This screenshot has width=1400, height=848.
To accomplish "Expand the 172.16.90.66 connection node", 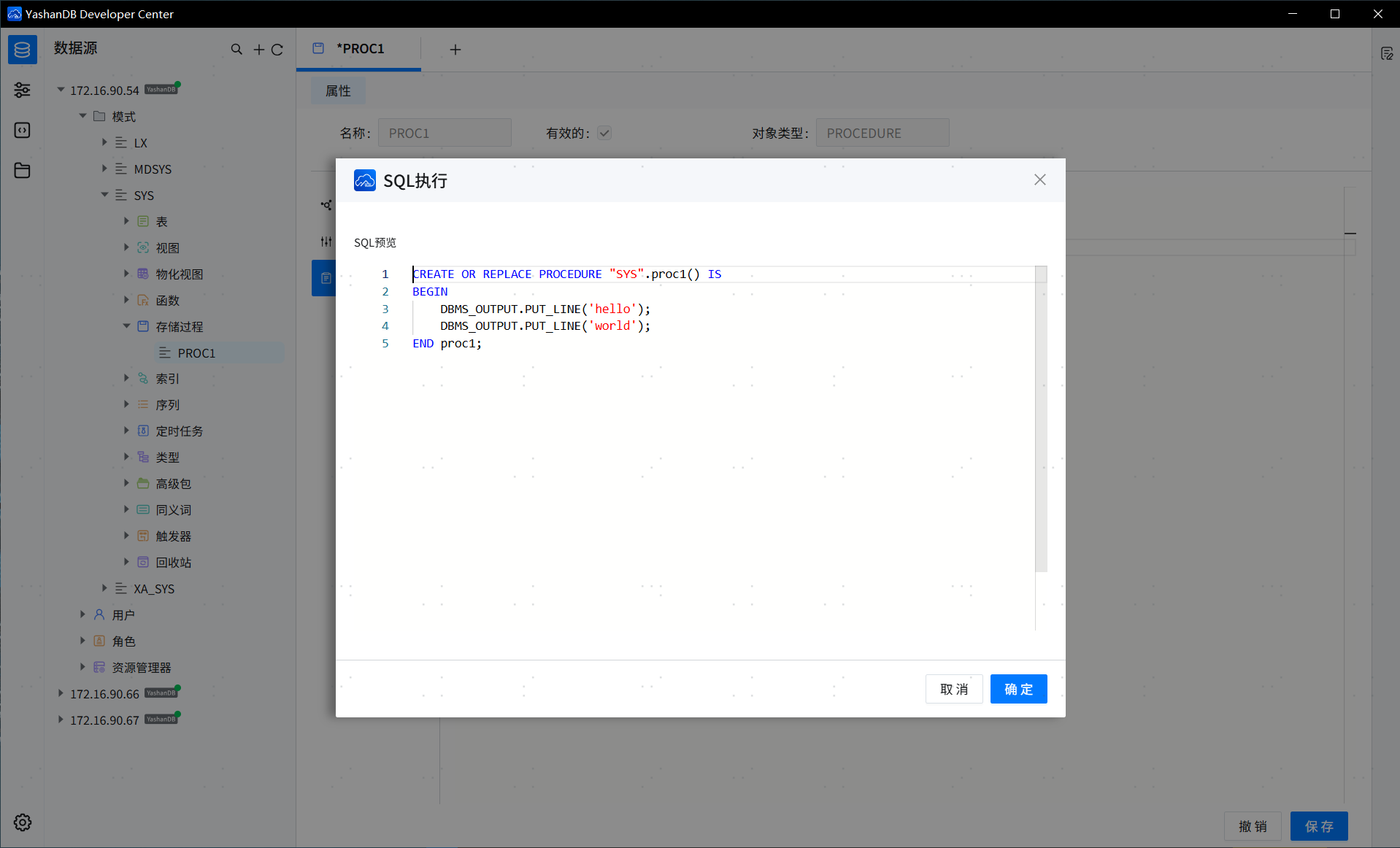I will point(61,693).
